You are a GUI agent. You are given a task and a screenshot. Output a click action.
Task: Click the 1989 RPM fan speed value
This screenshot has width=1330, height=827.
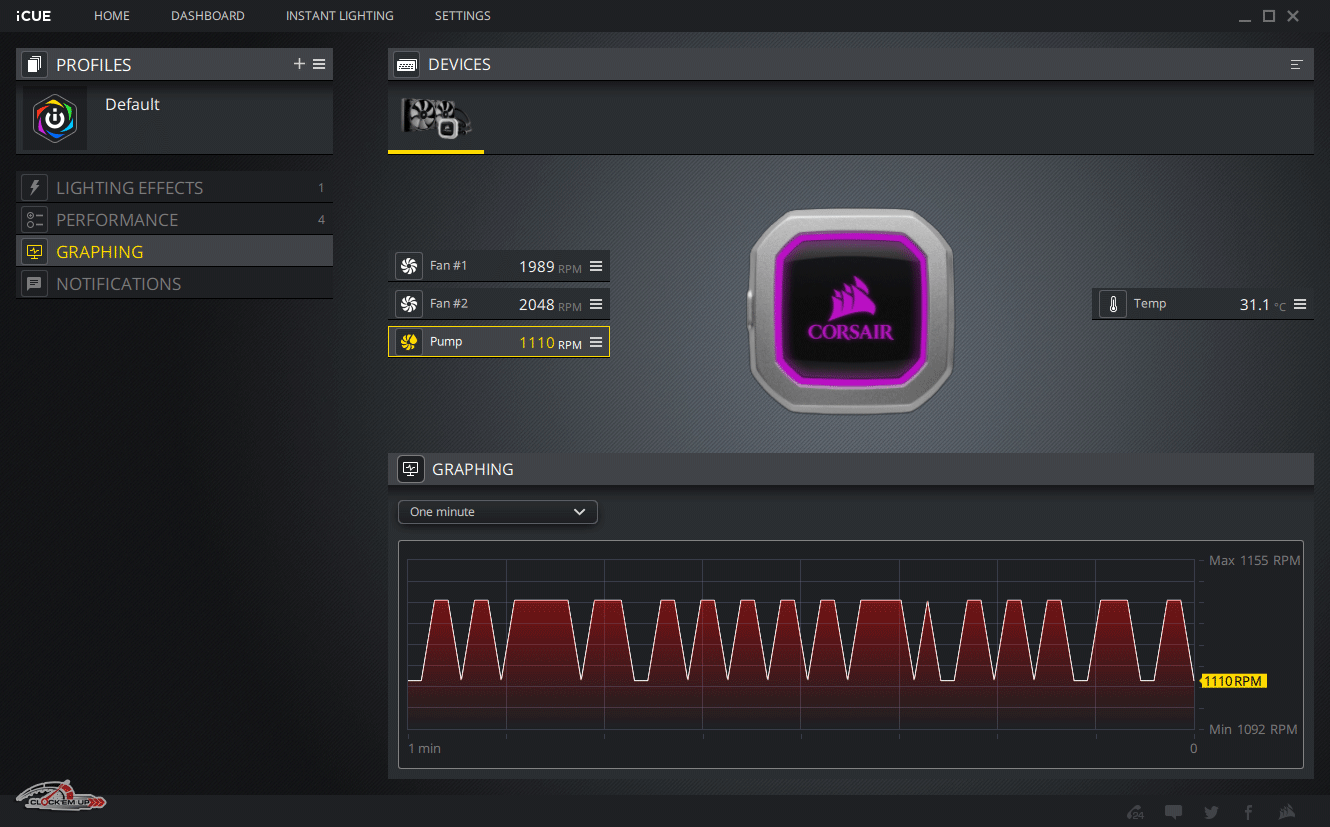[550, 267]
